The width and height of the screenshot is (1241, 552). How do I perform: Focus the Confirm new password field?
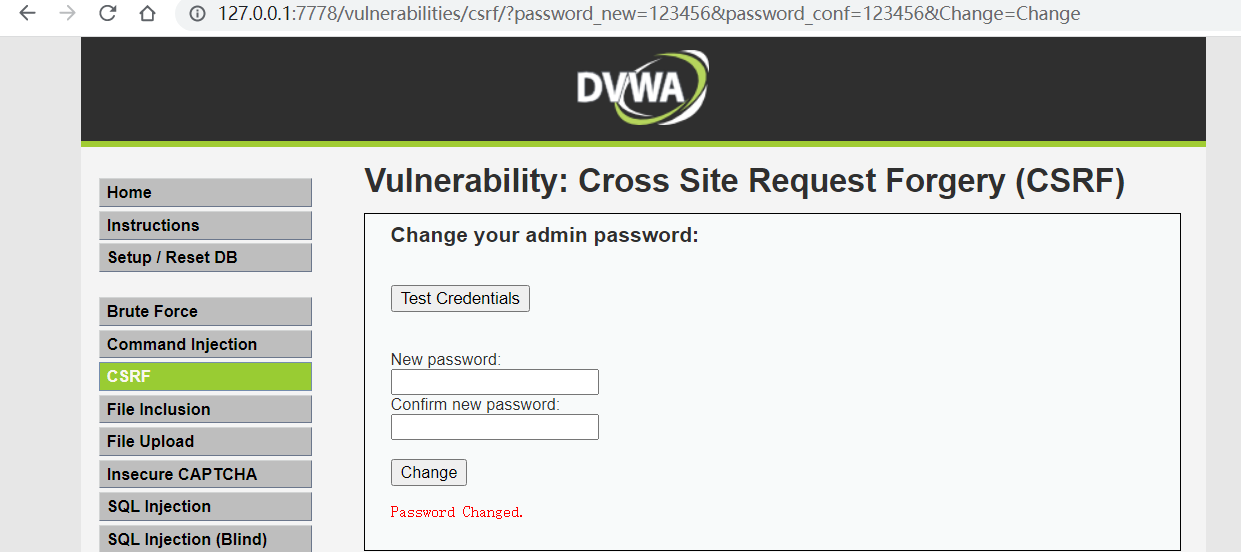494,428
